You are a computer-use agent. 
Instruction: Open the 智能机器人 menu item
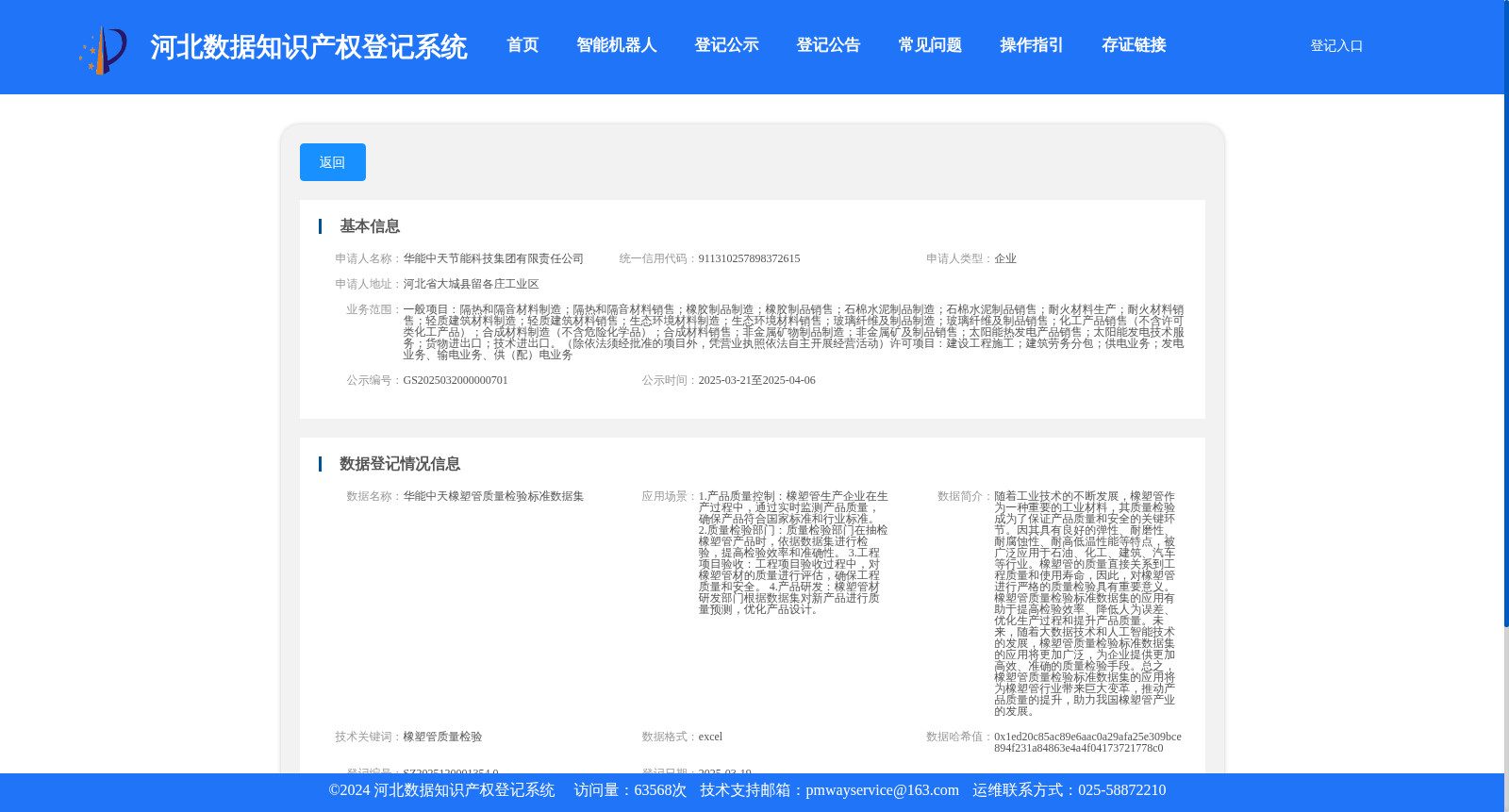617,45
